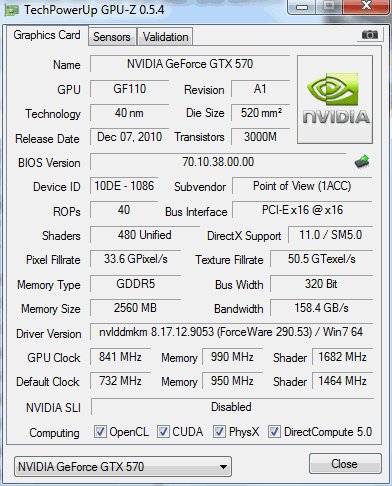The image size is (392, 486).
Task: Click the Bandwidth 158.4 GB/s field
Action: pyautogui.click(x=321, y=308)
